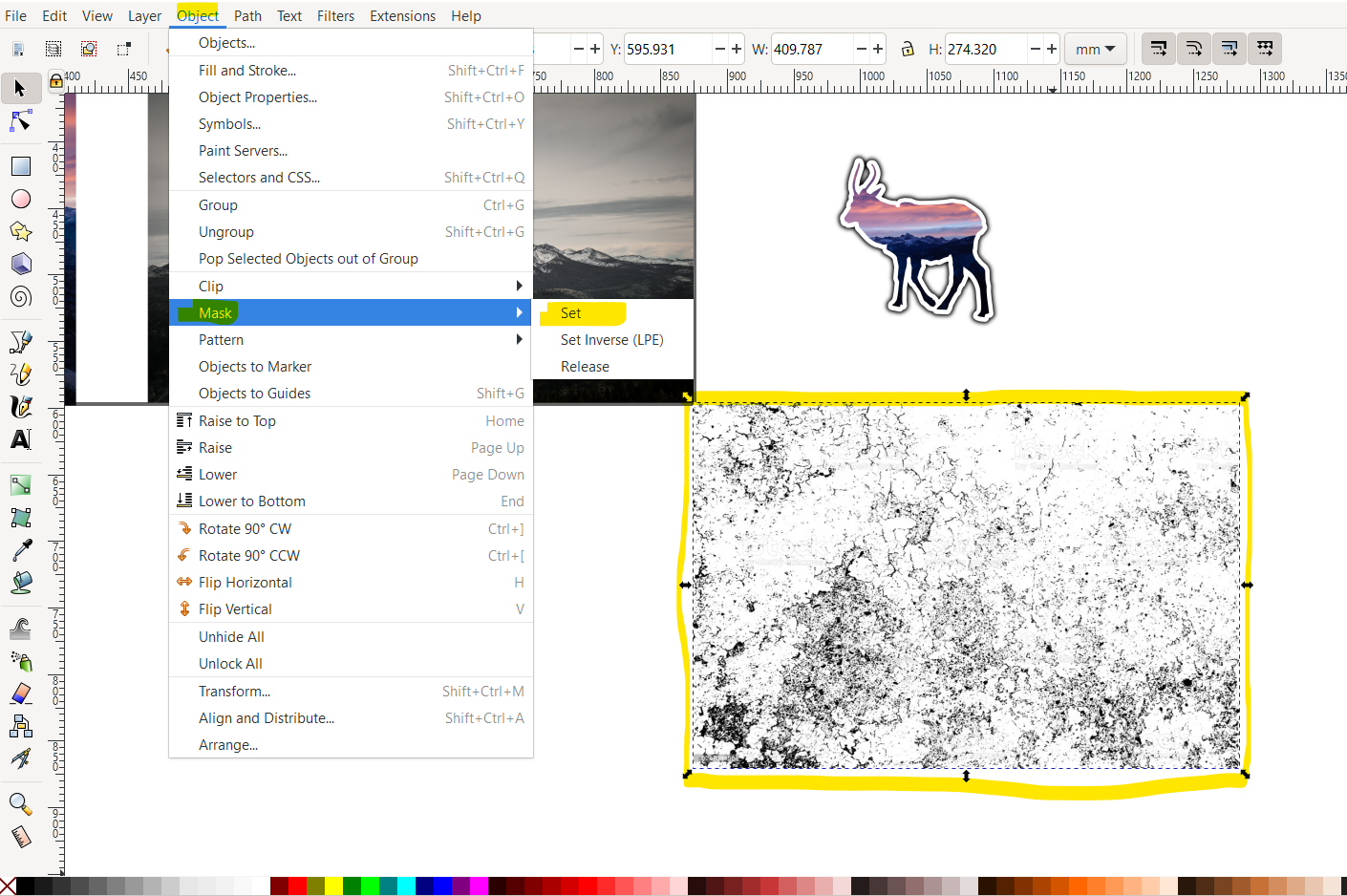The image size is (1347, 896).
Task: Activate the Star and polygon tool
Action: [x=20, y=231]
